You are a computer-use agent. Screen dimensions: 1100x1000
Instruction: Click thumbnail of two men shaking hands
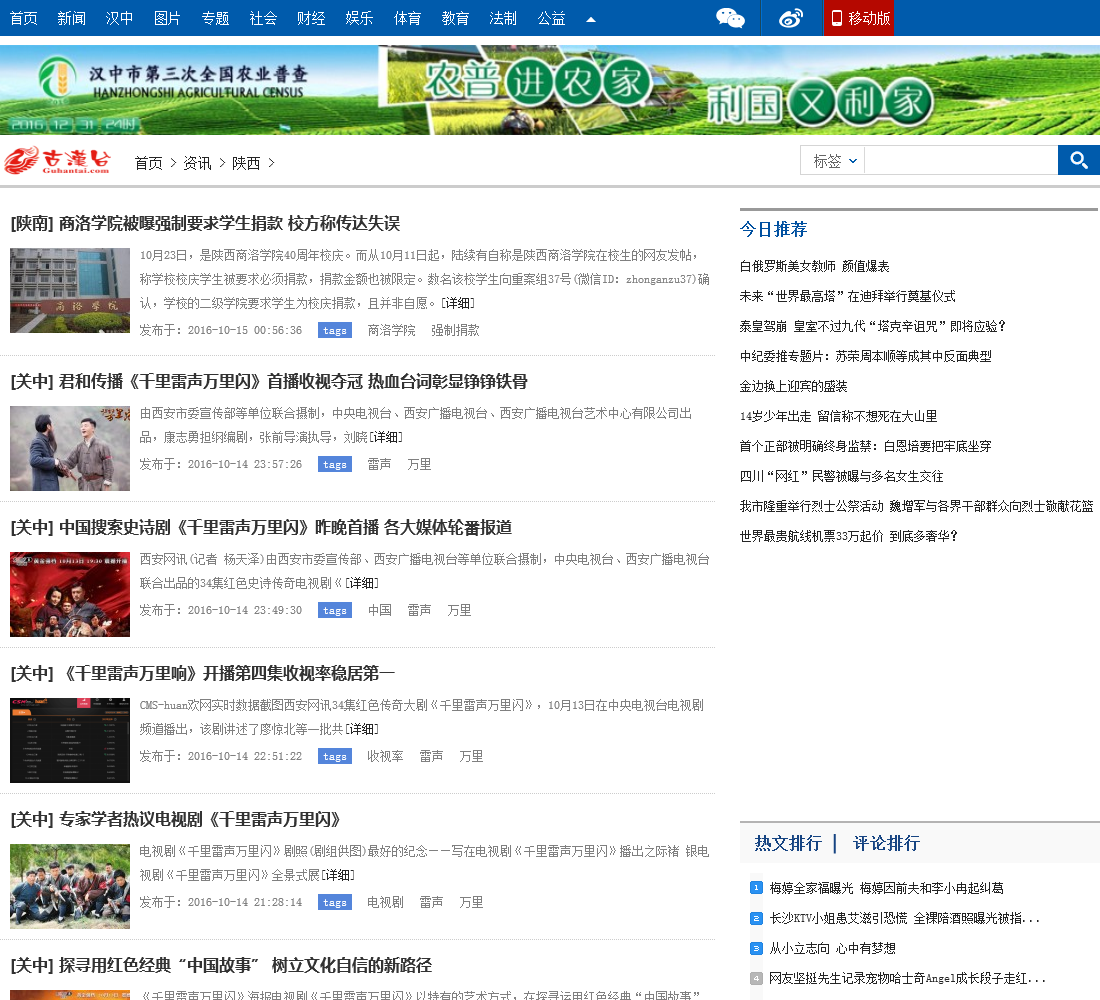tap(69, 448)
